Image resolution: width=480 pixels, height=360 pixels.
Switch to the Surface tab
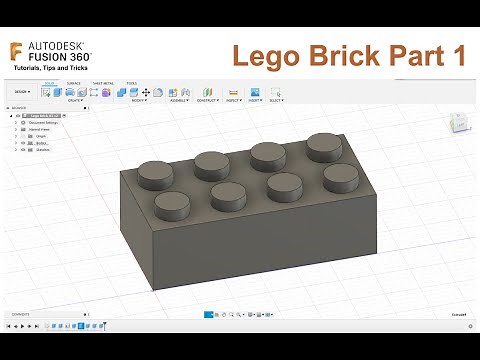74,83
